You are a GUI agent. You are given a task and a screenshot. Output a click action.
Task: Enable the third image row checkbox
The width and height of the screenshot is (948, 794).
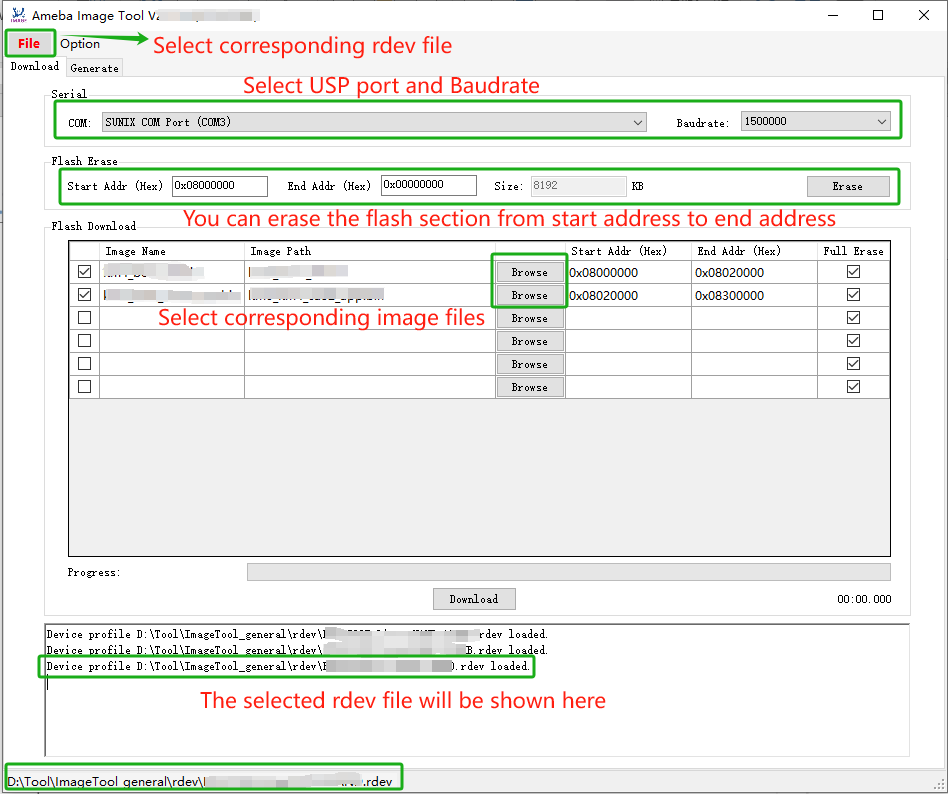click(85, 318)
